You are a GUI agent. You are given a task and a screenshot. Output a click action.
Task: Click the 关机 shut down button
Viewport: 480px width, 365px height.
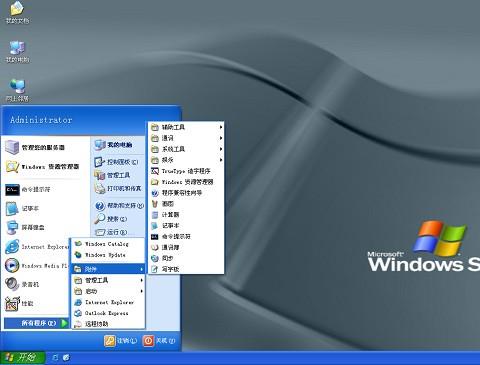click(x=159, y=341)
